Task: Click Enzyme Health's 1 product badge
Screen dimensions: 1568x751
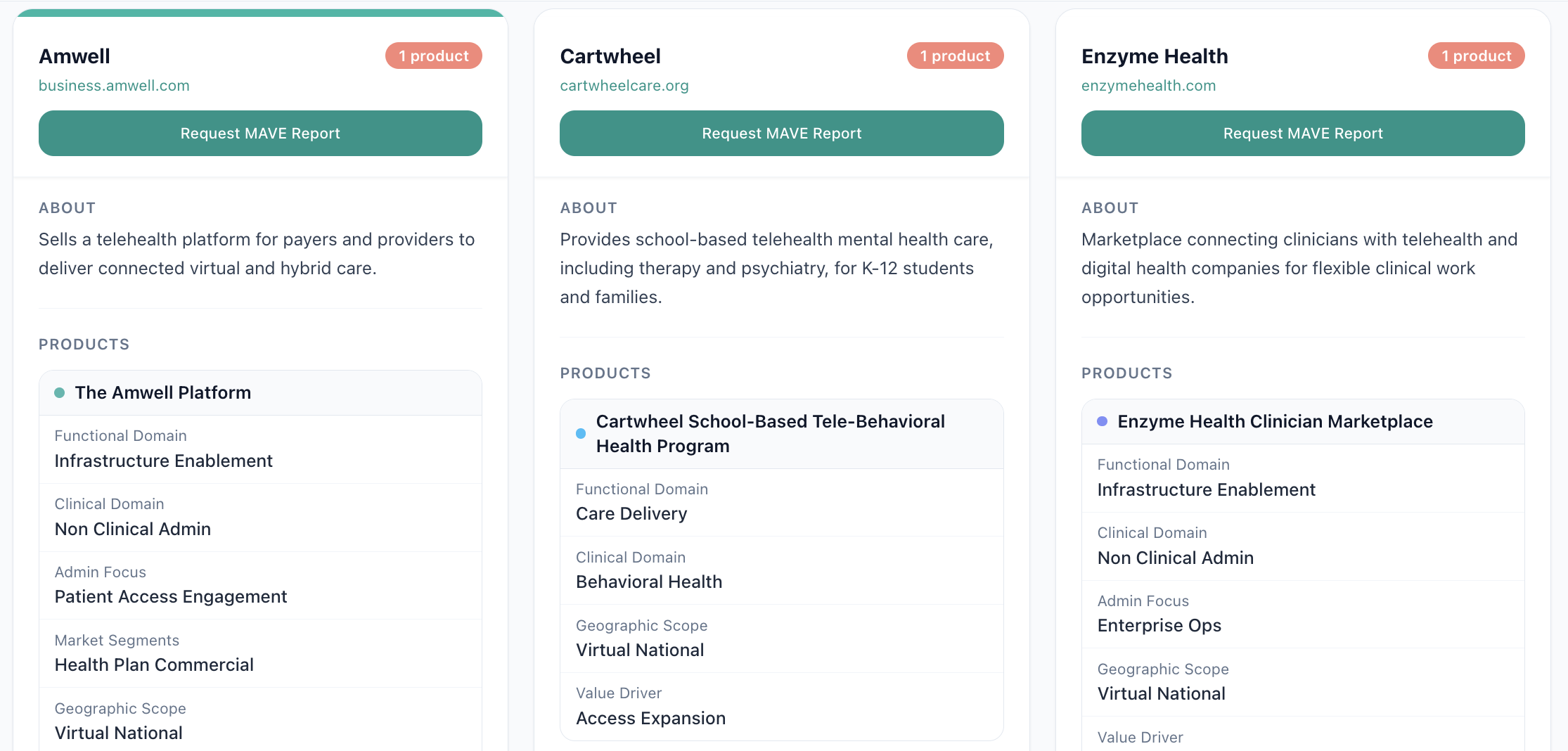Action: (1476, 56)
